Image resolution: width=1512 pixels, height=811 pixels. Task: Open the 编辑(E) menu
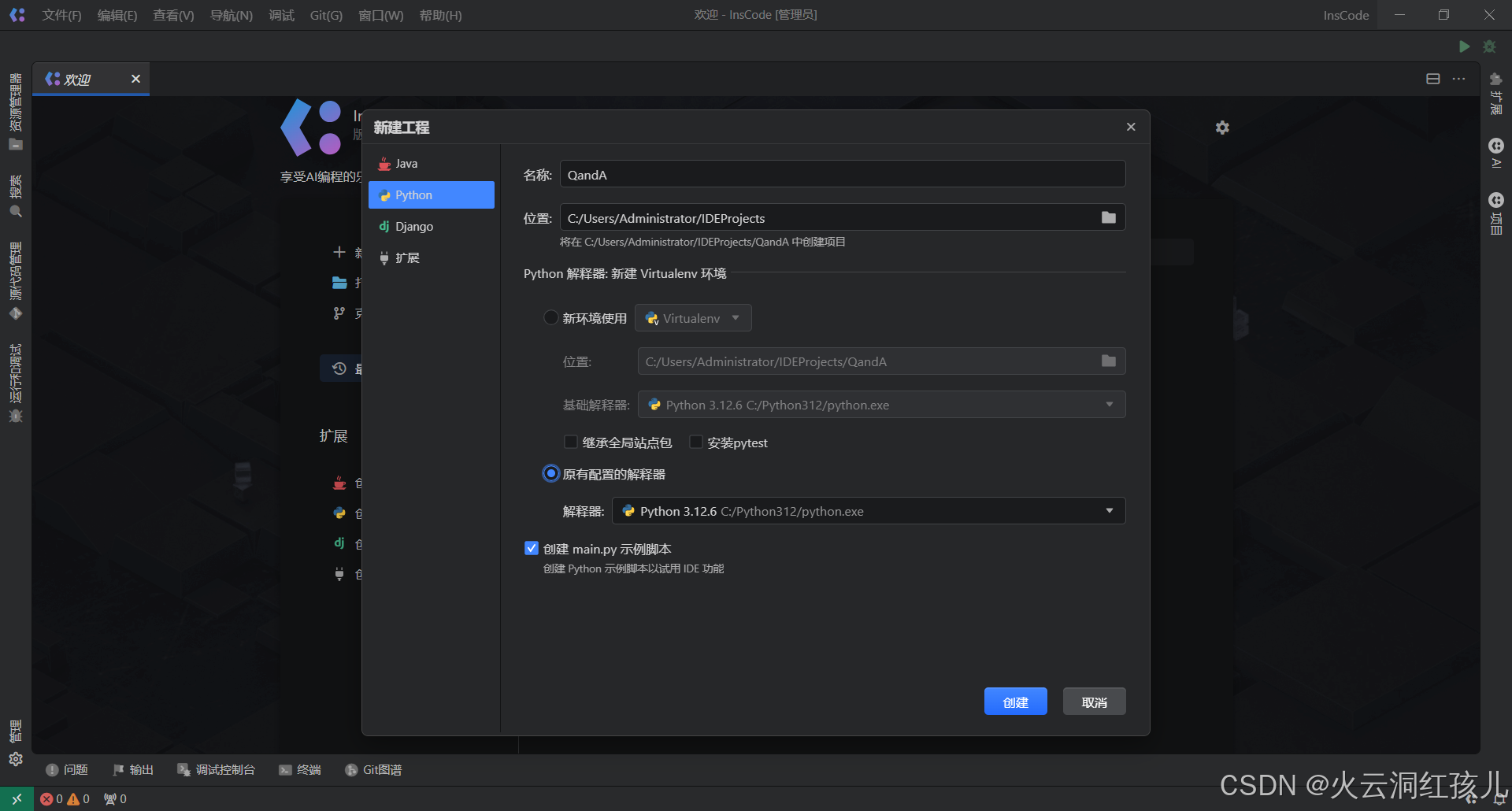(x=117, y=15)
